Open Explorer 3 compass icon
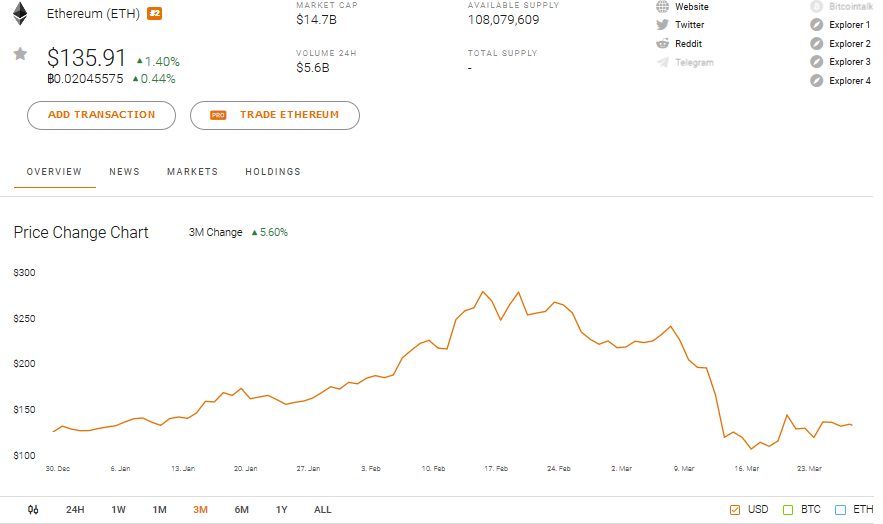 (817, 62)
